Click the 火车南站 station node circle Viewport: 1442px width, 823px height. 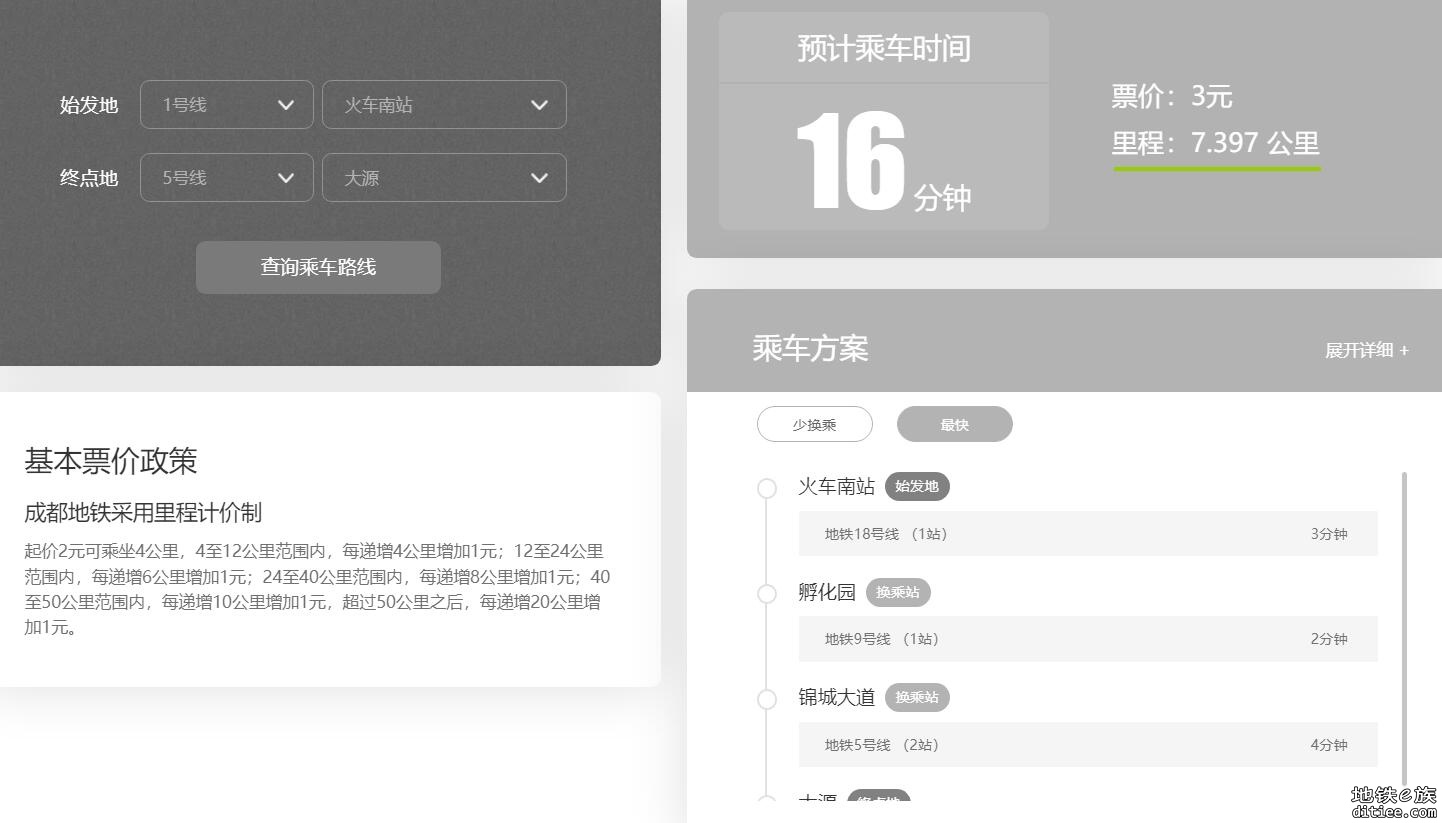click(x=767, y=488)
